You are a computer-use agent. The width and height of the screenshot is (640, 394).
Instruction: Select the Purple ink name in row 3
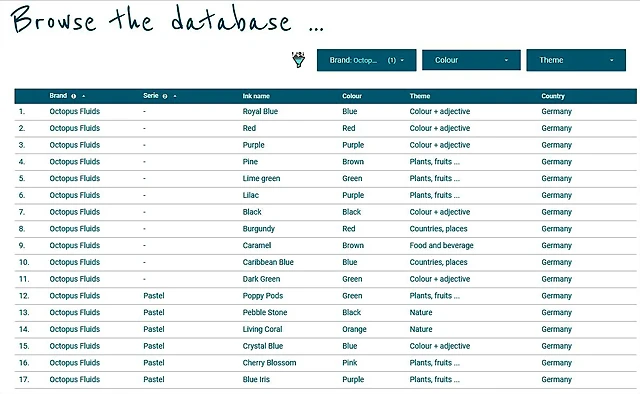pos(253,145)
